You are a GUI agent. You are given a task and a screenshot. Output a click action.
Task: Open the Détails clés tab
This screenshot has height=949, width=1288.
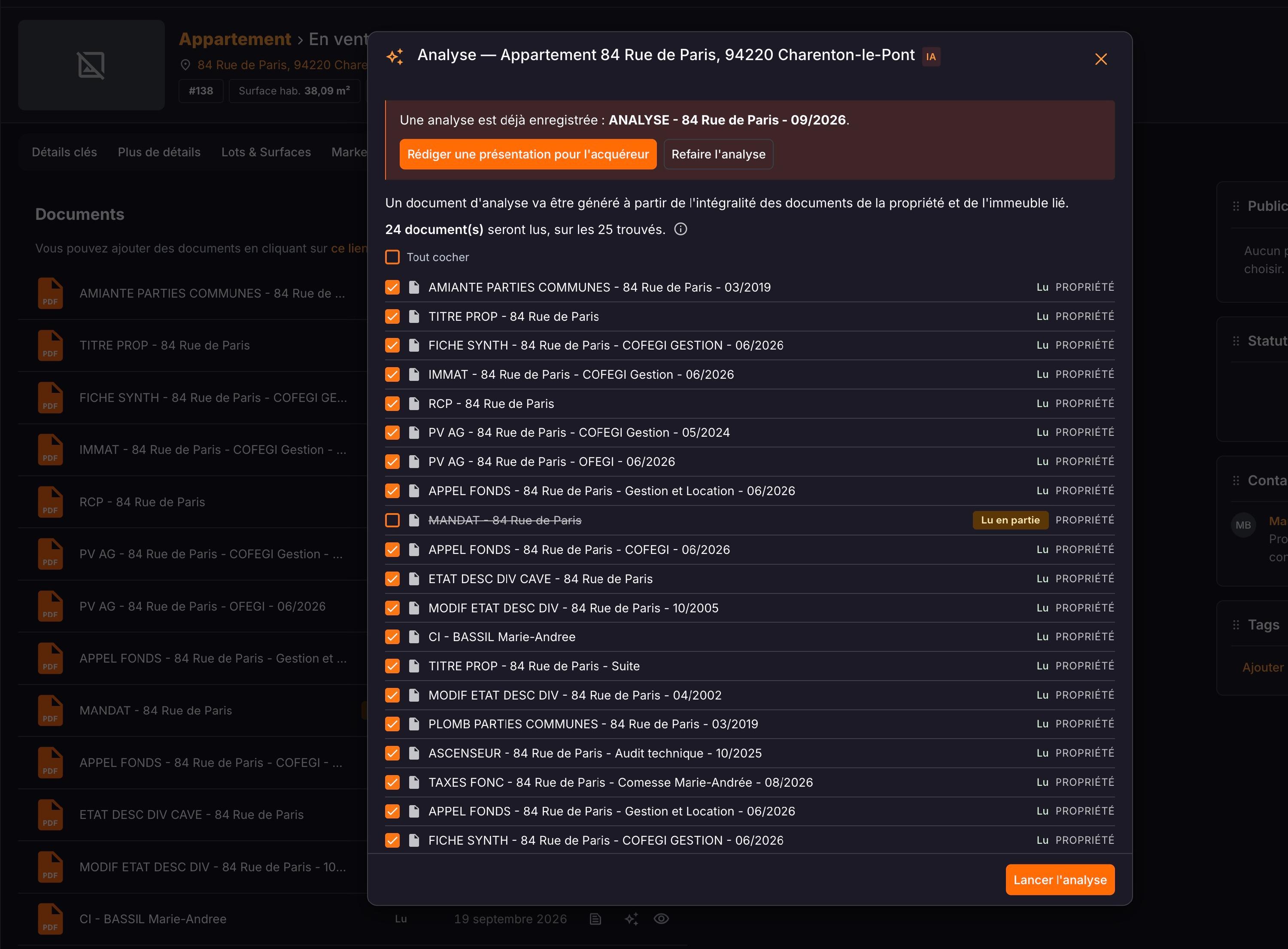point(64,152)
